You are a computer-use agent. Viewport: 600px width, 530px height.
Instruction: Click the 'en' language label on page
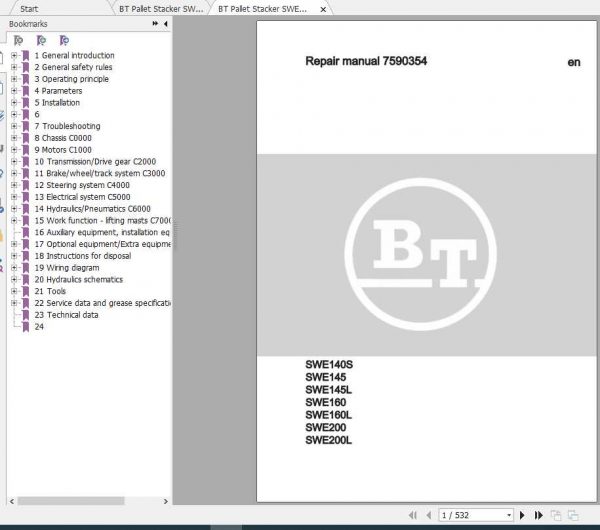click(x=574, y=62)
